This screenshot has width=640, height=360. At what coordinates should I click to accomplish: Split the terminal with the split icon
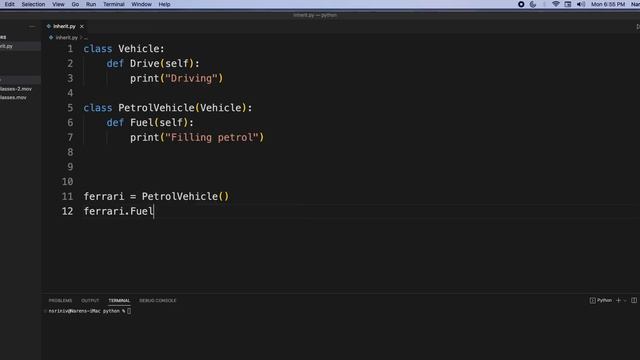[634, 300]
